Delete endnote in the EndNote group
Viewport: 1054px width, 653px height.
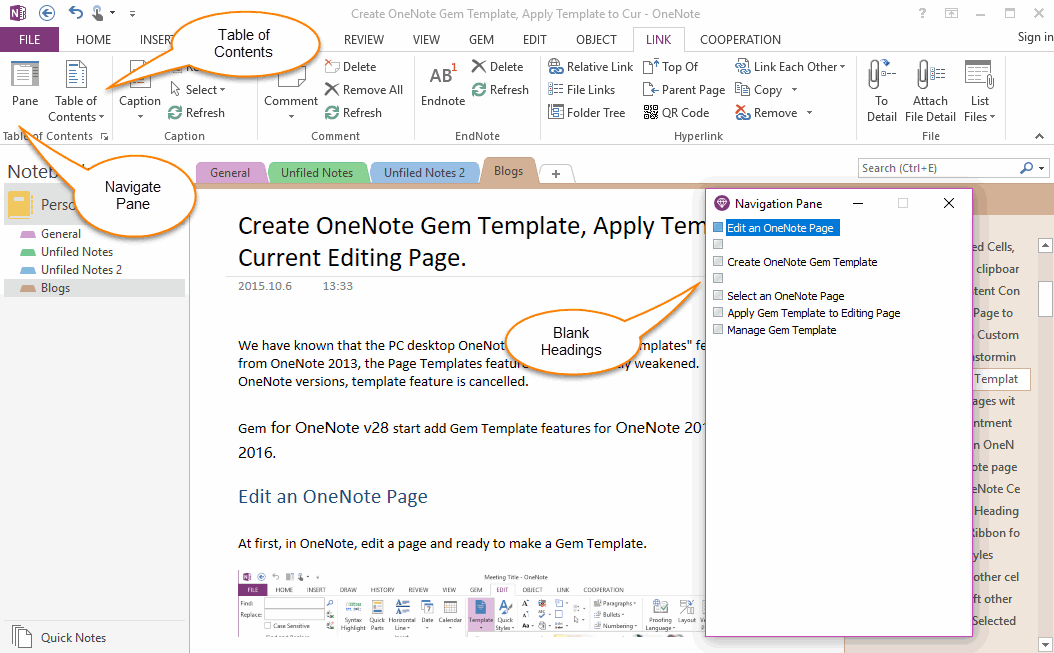pyautogui.click(x=497, y=67)
